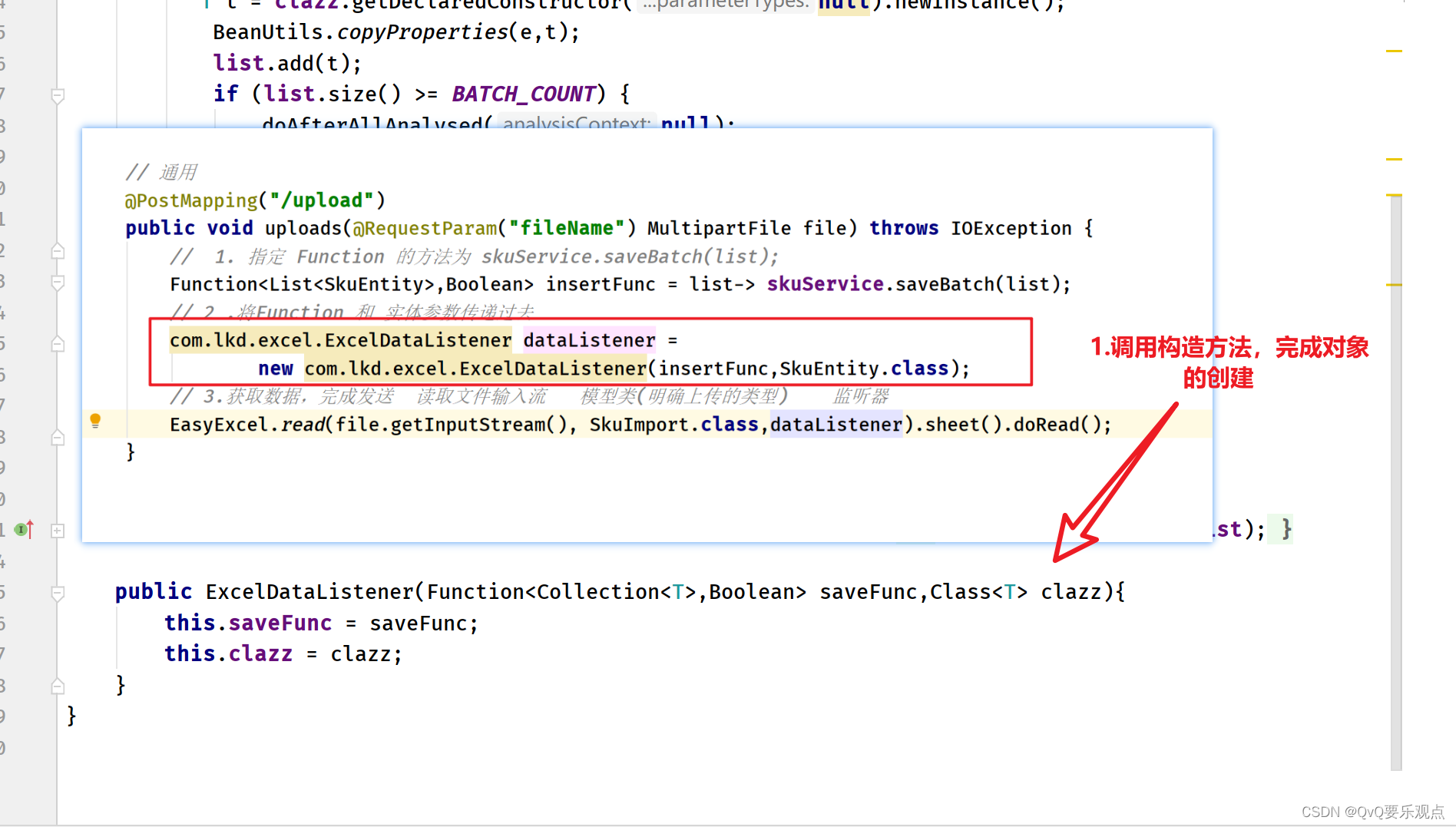
Task: Click the read method after EasyExcel
Action: [302, 425]
